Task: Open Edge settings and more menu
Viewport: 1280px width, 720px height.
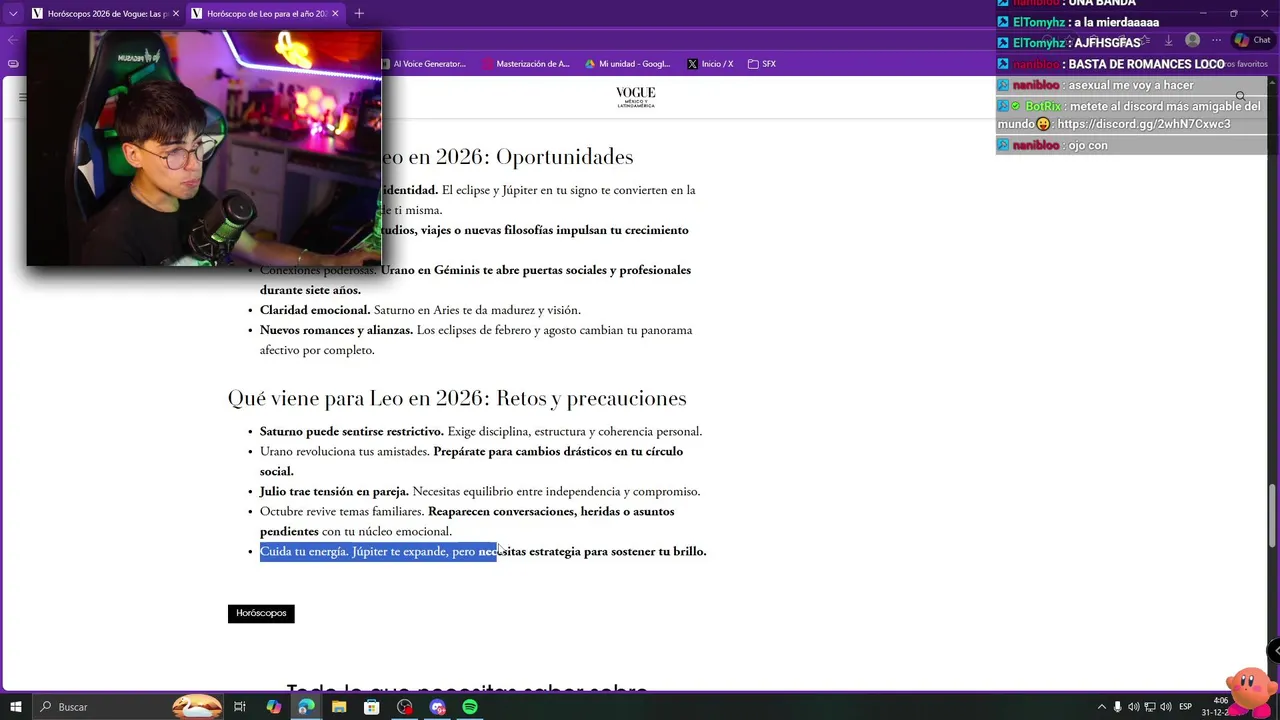Action: pyautogui.click(x=1216, y=40)
